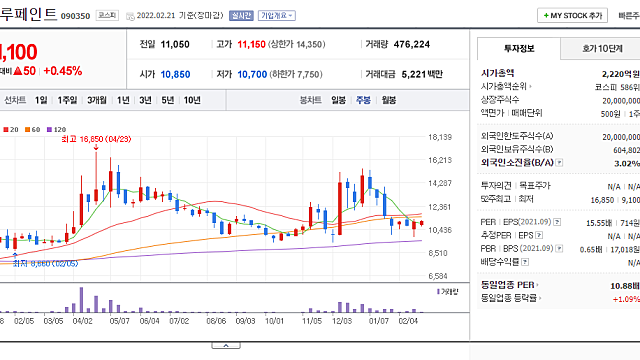
Task: Select the 1일 line chart period
Action: click(41, 100)
